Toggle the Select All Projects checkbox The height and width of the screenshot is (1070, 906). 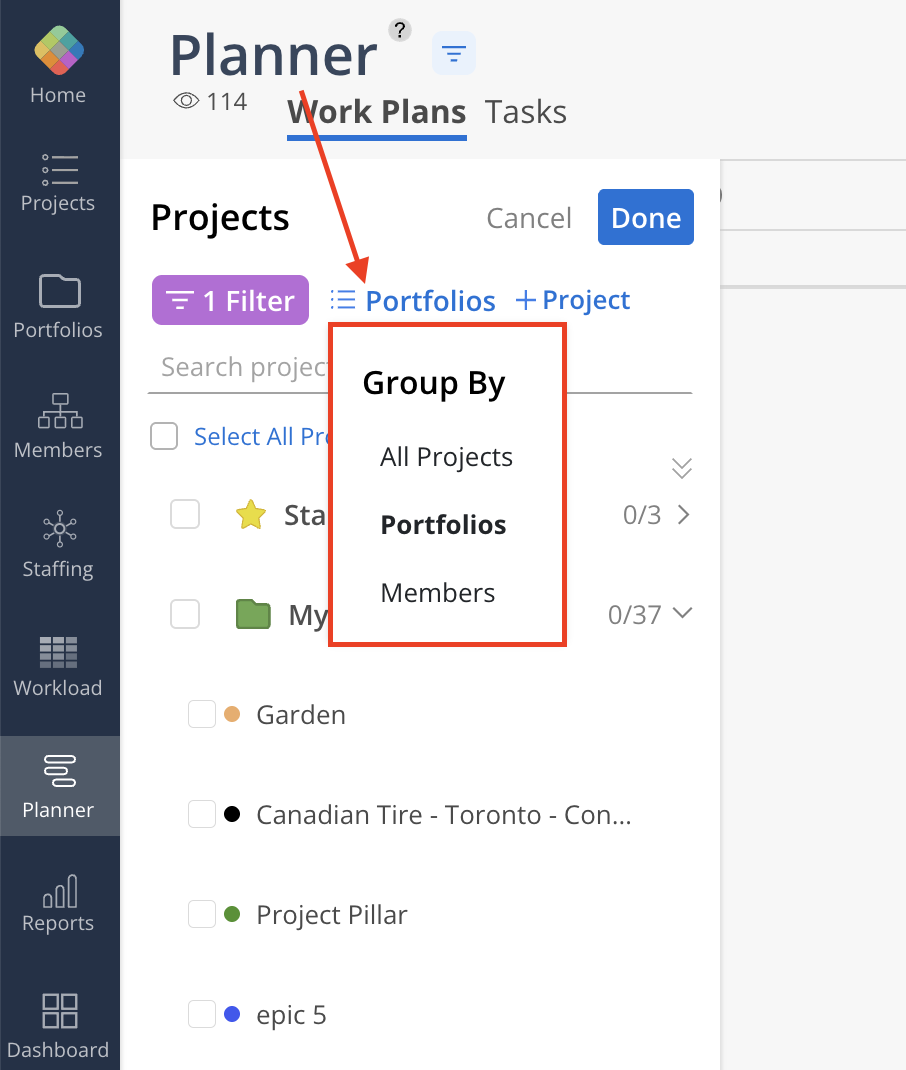[x=164, y=436]
